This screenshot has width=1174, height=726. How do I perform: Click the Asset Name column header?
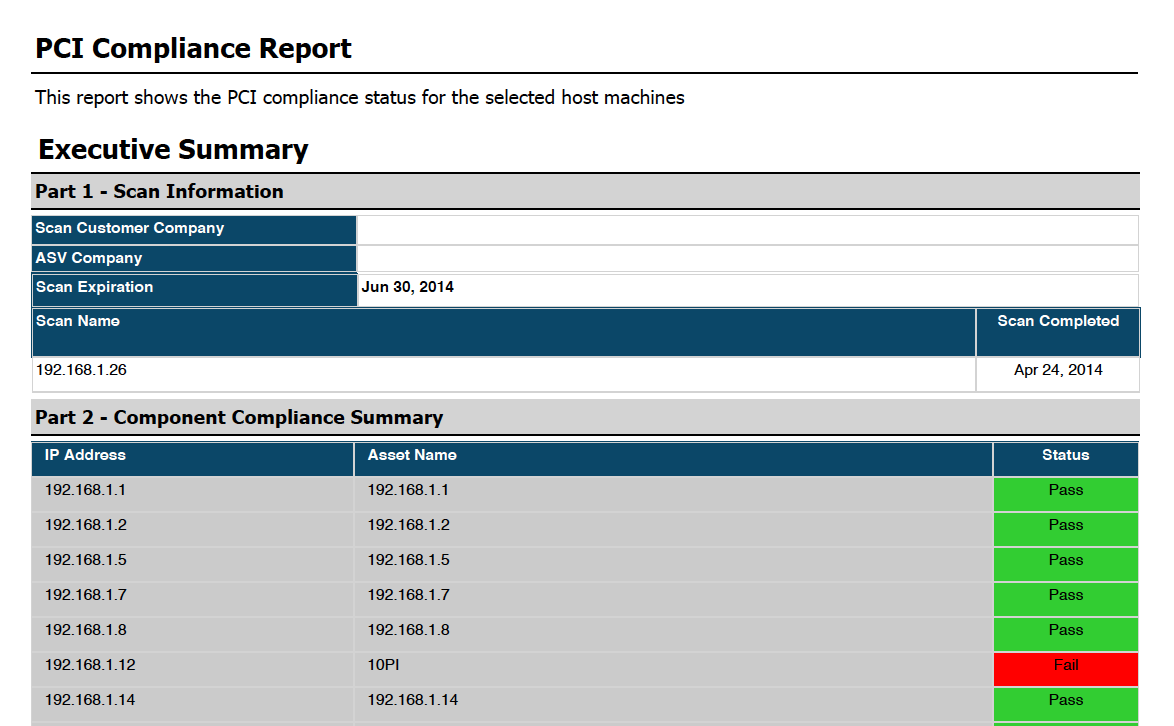[412, 455]
